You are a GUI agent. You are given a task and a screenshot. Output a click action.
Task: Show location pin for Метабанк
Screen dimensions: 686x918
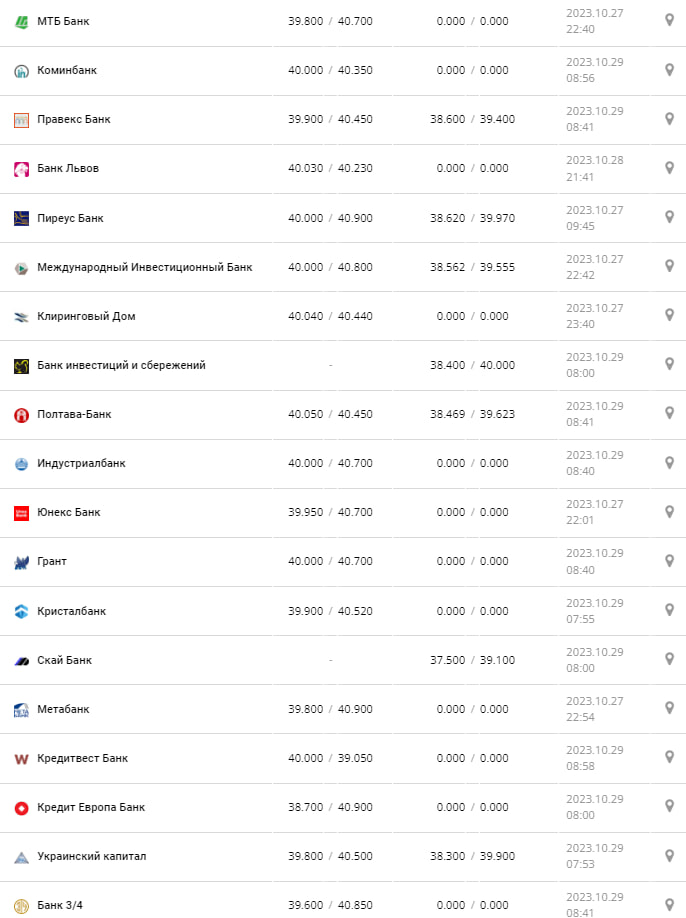click(x=670, y=708)
